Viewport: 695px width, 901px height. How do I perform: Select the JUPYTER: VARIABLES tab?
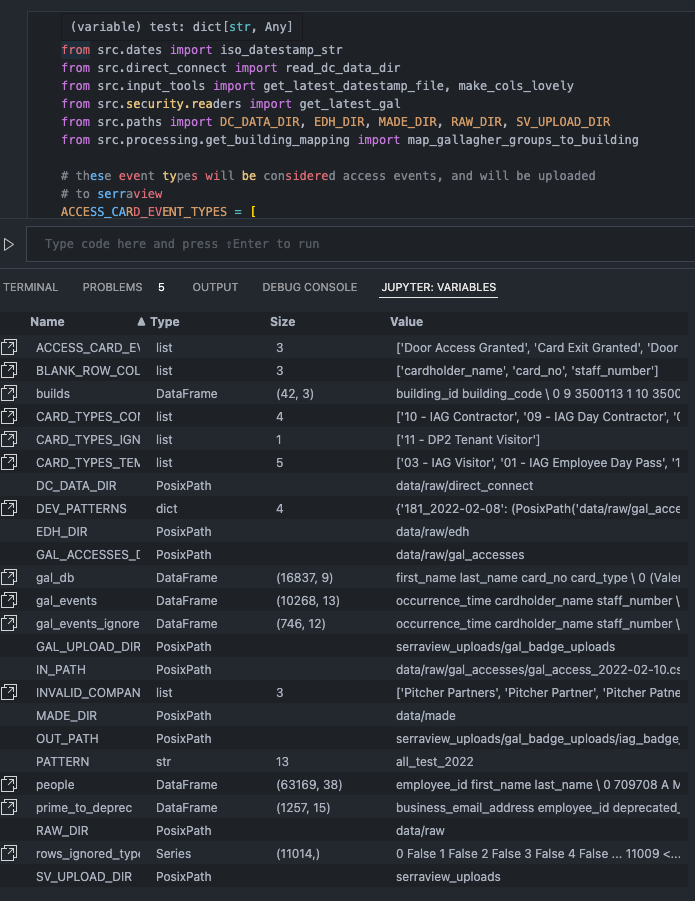click(438, 287)
